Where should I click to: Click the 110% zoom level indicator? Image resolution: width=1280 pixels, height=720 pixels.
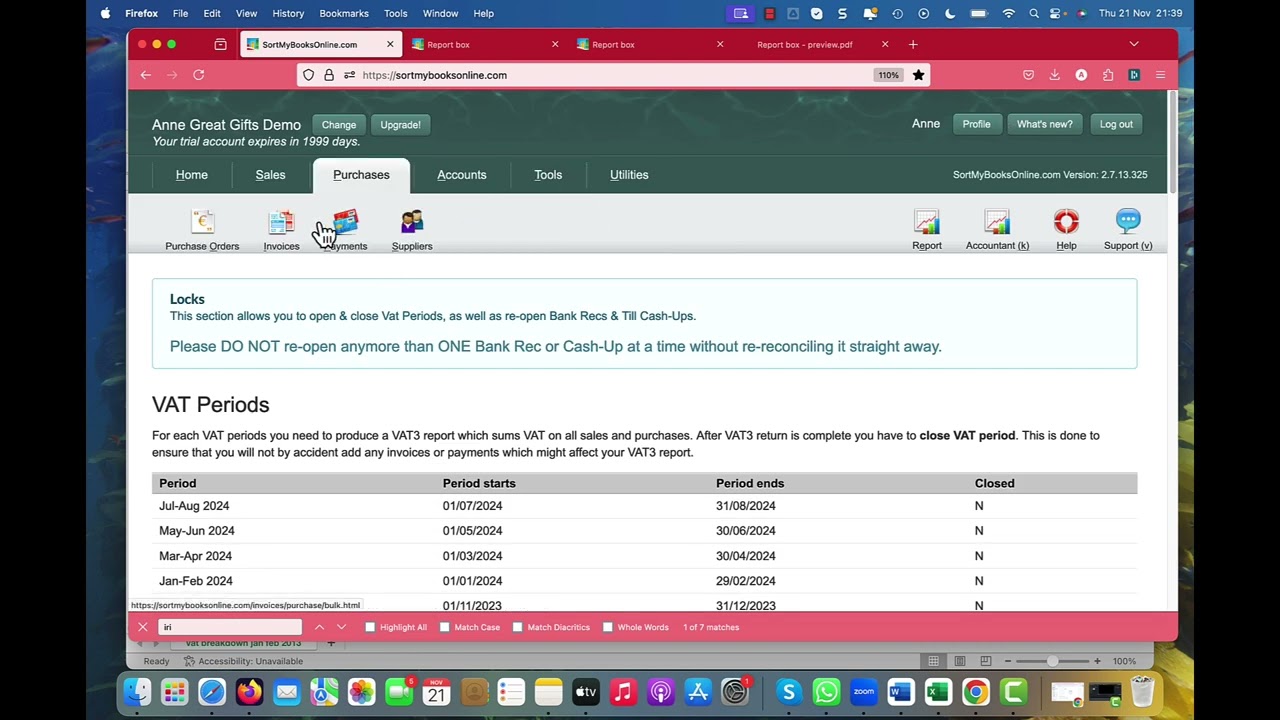point(888,75)
